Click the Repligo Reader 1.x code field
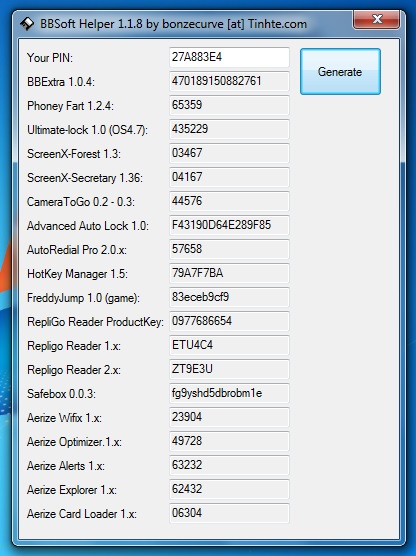The image size is (416, 556). (x=229, y=345)
